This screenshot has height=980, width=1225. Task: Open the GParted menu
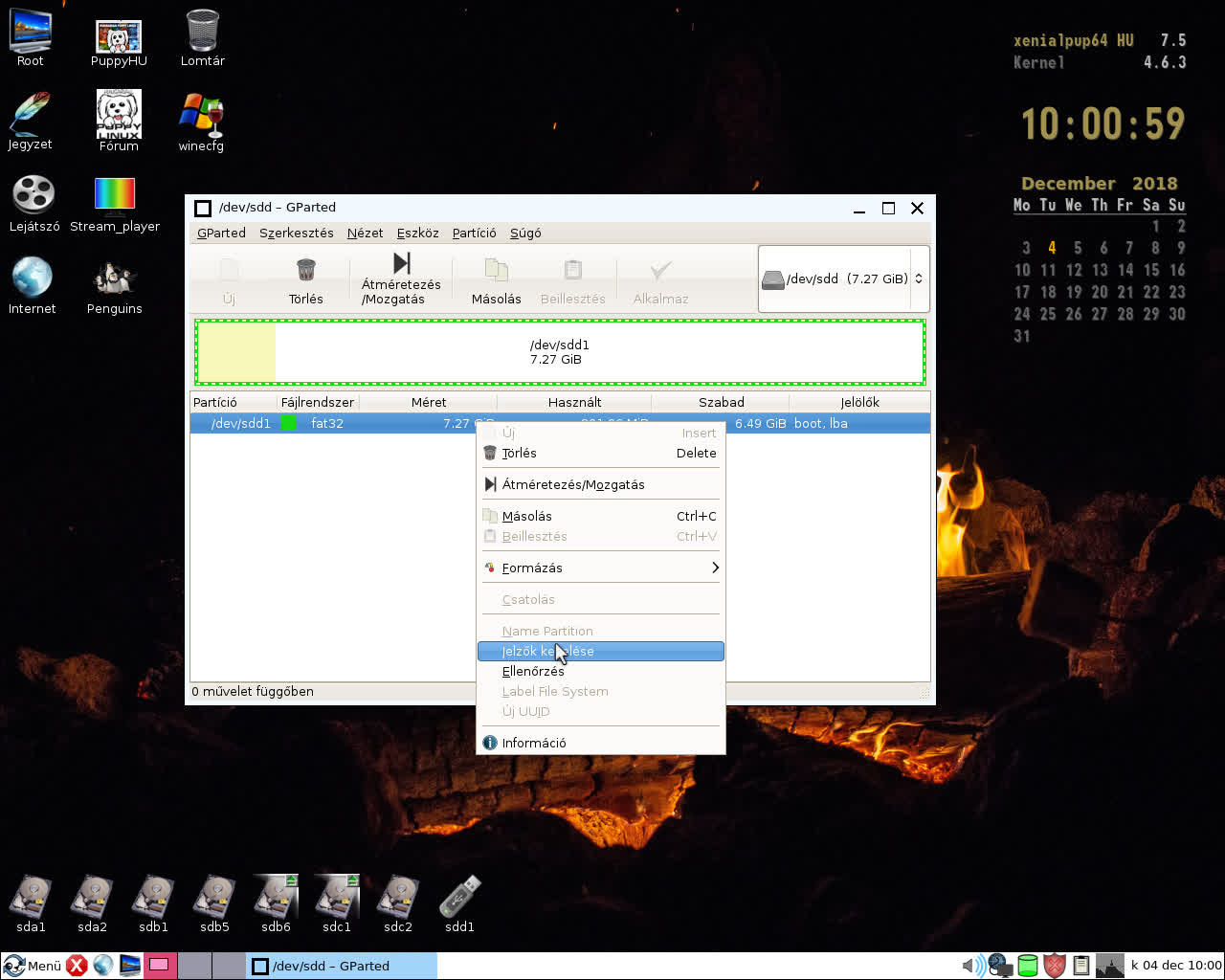tap(221, 233)
